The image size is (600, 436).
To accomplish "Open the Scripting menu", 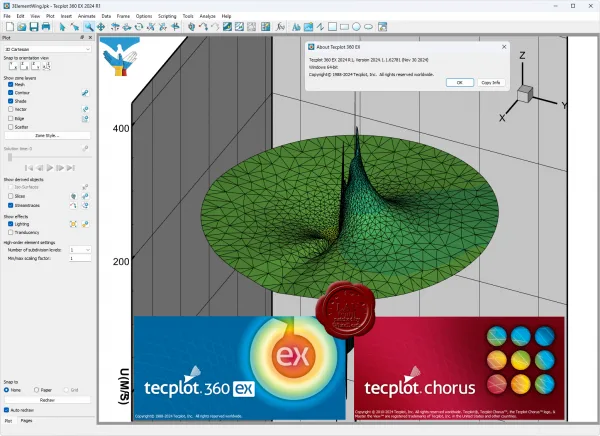I will [x=167, y=16].
